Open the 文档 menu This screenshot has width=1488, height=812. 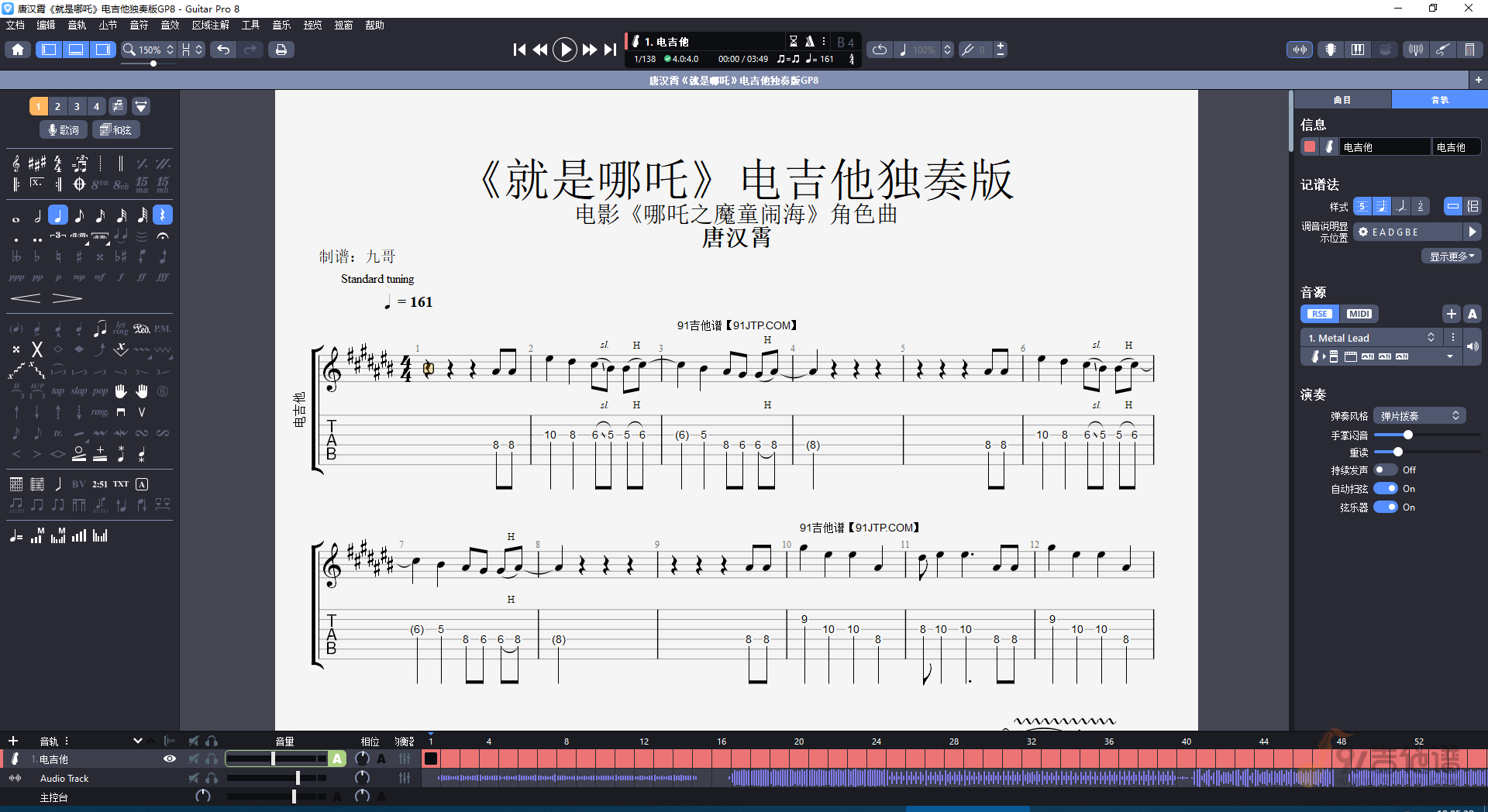(15, 25)
